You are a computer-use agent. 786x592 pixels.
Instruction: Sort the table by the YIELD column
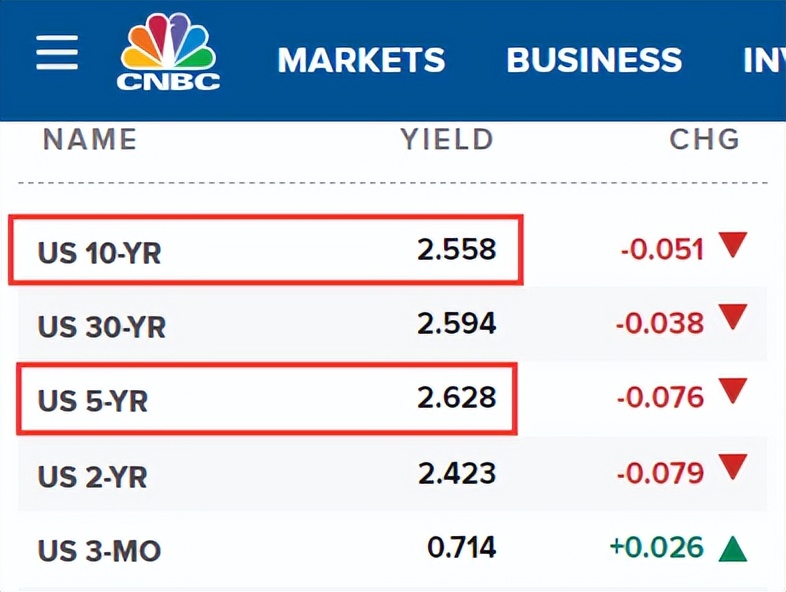(x=447, y=139)
